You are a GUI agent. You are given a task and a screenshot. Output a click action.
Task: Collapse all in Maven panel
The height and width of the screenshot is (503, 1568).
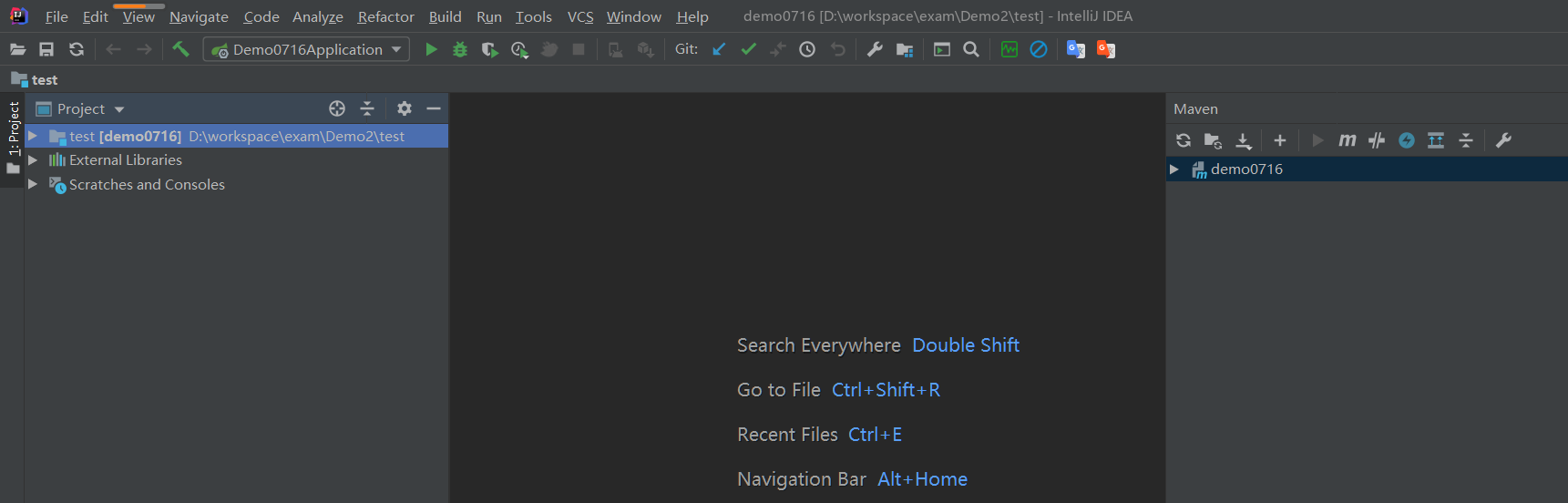coord(1466,140)
